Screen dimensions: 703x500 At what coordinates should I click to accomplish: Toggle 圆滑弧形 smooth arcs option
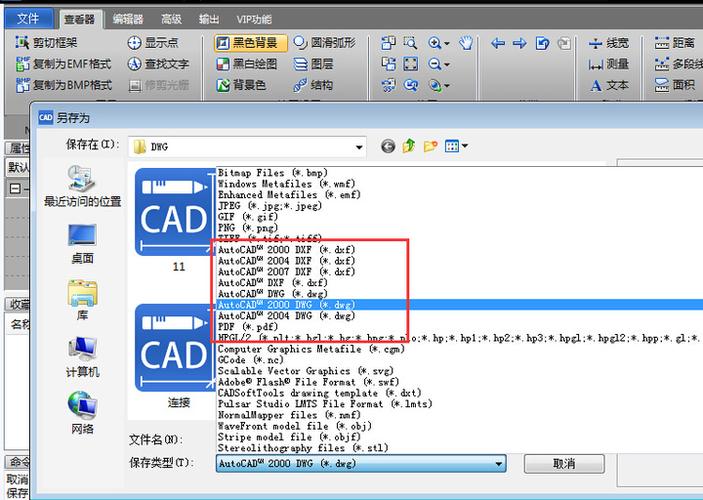(325, 43)
